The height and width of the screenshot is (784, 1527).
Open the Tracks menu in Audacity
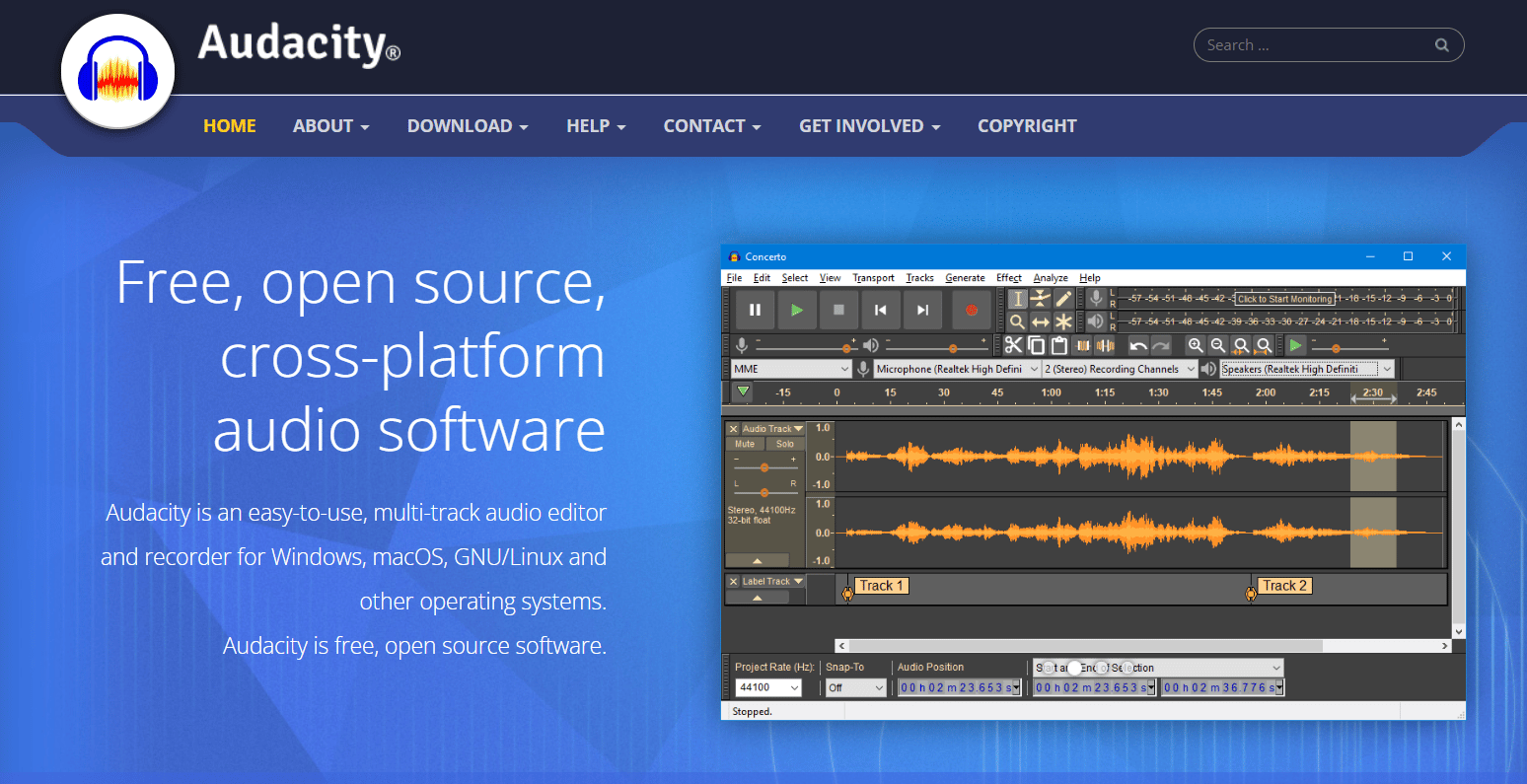click(x=919, y=278)
